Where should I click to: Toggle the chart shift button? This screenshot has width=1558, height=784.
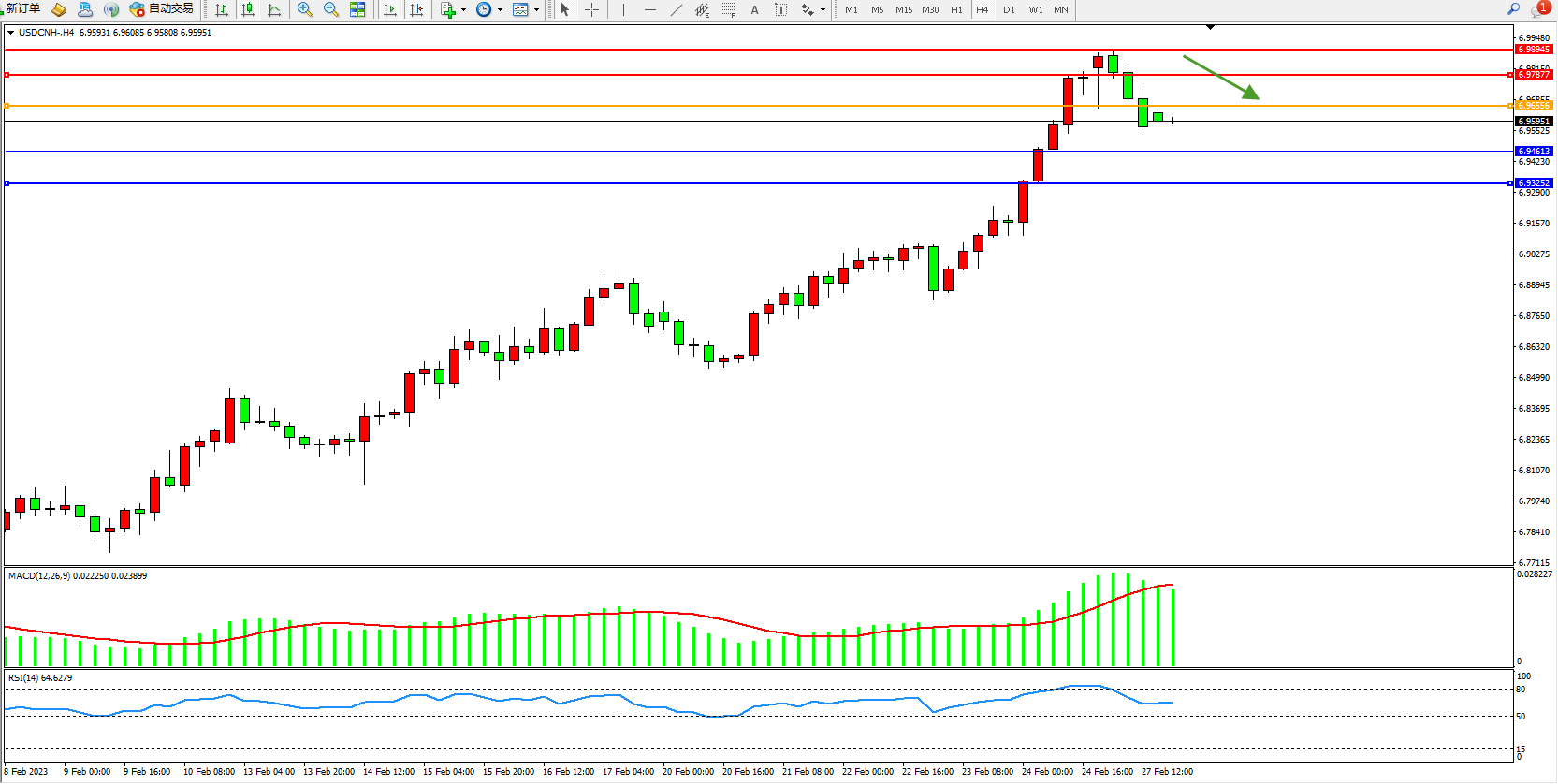[416, 9]
